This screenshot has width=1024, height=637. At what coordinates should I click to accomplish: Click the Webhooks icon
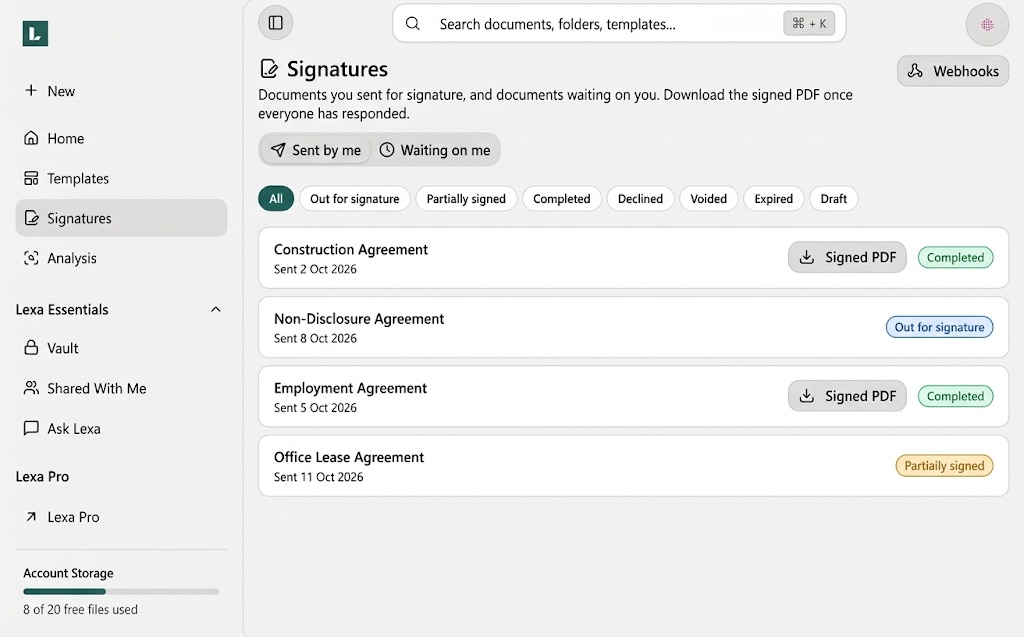tap(915, 71)
